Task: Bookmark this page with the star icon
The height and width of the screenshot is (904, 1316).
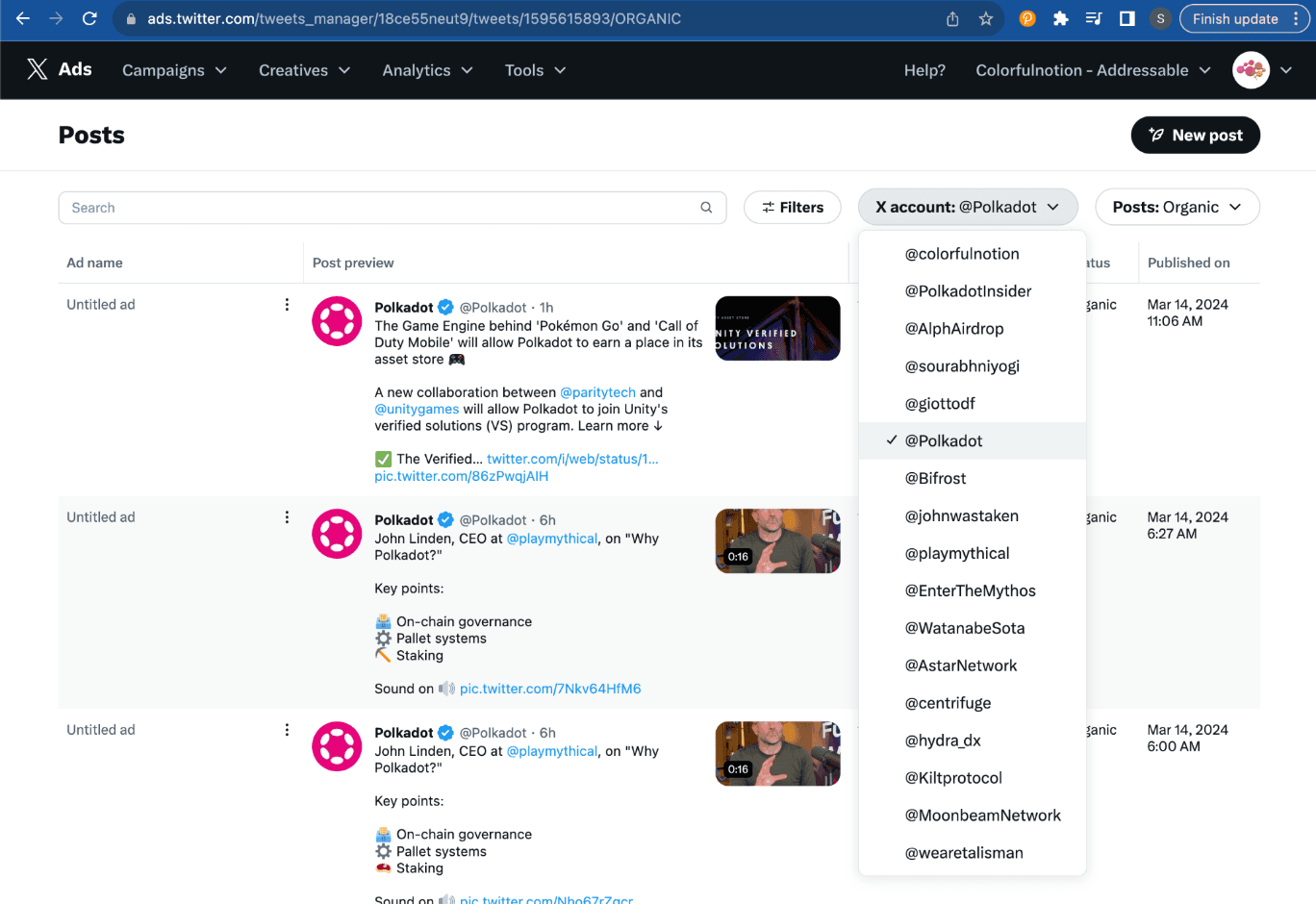Action: point(986,19)
